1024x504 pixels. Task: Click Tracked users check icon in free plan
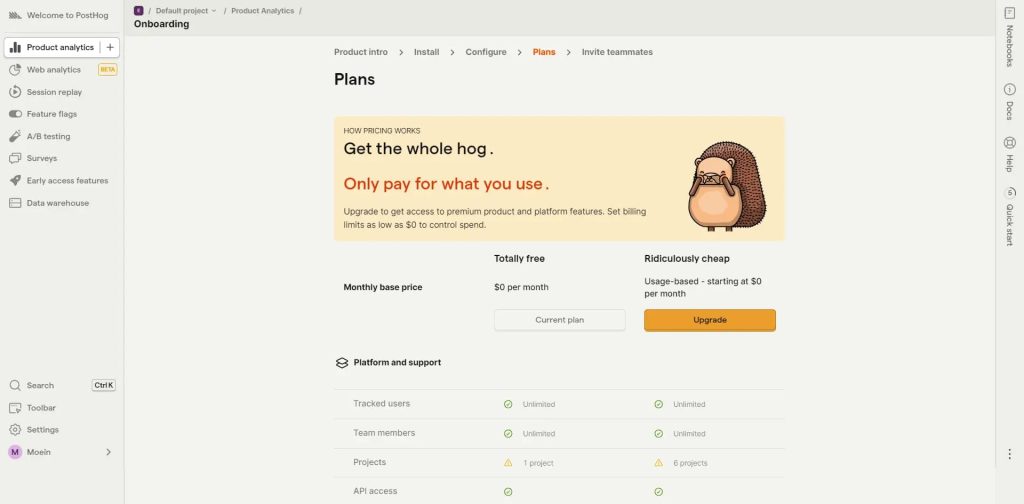tap(508, 404)
